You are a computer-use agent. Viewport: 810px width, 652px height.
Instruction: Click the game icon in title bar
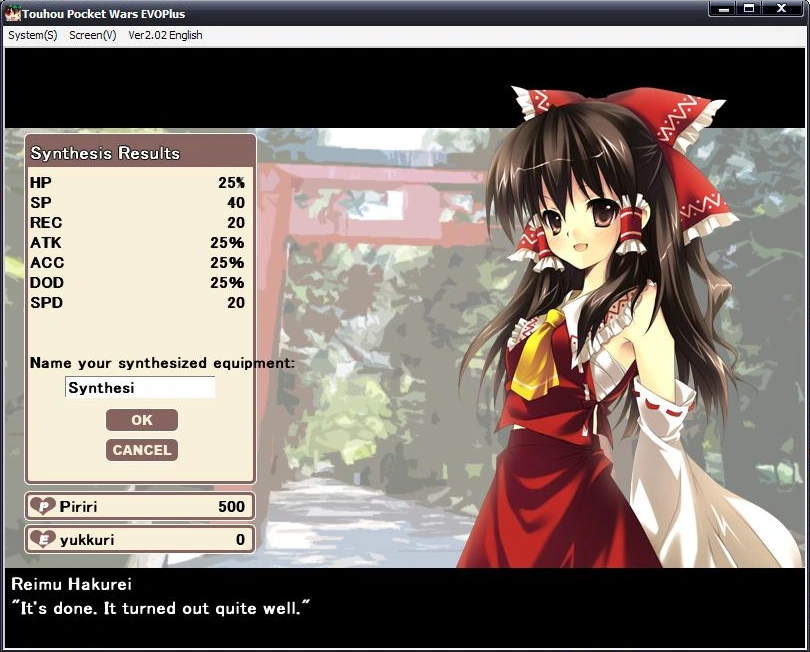pyautogui.click(x=12, y=13)
